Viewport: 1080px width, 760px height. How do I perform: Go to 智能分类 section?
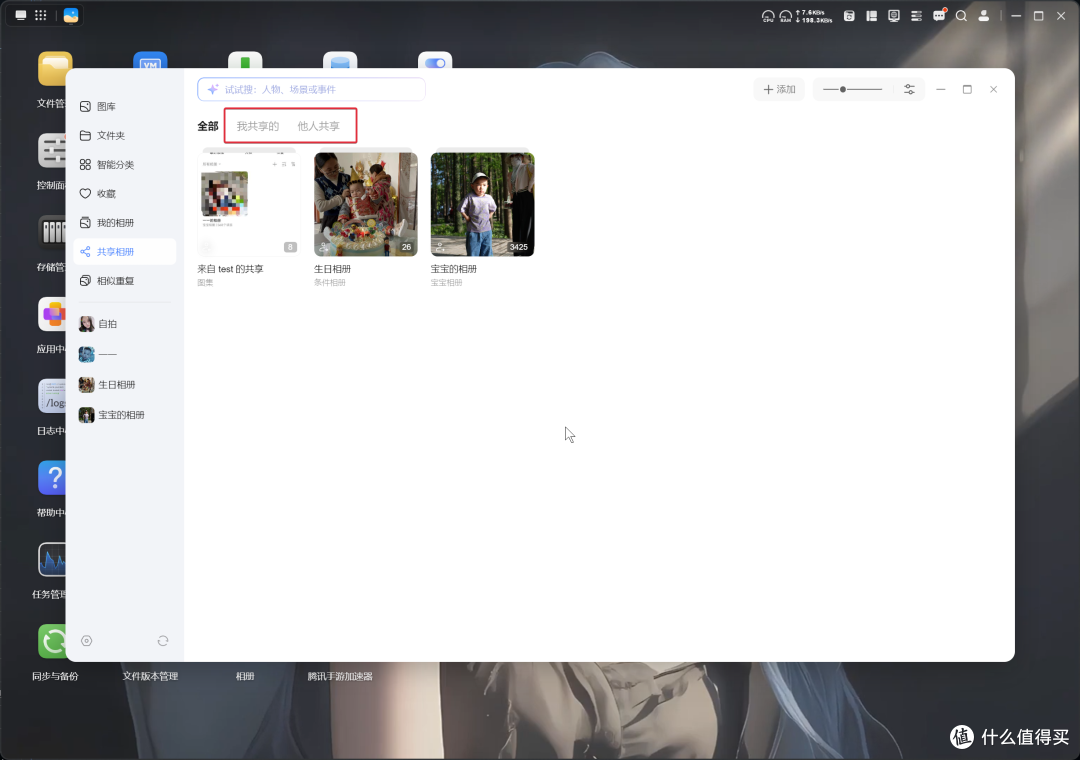(124, 165)
